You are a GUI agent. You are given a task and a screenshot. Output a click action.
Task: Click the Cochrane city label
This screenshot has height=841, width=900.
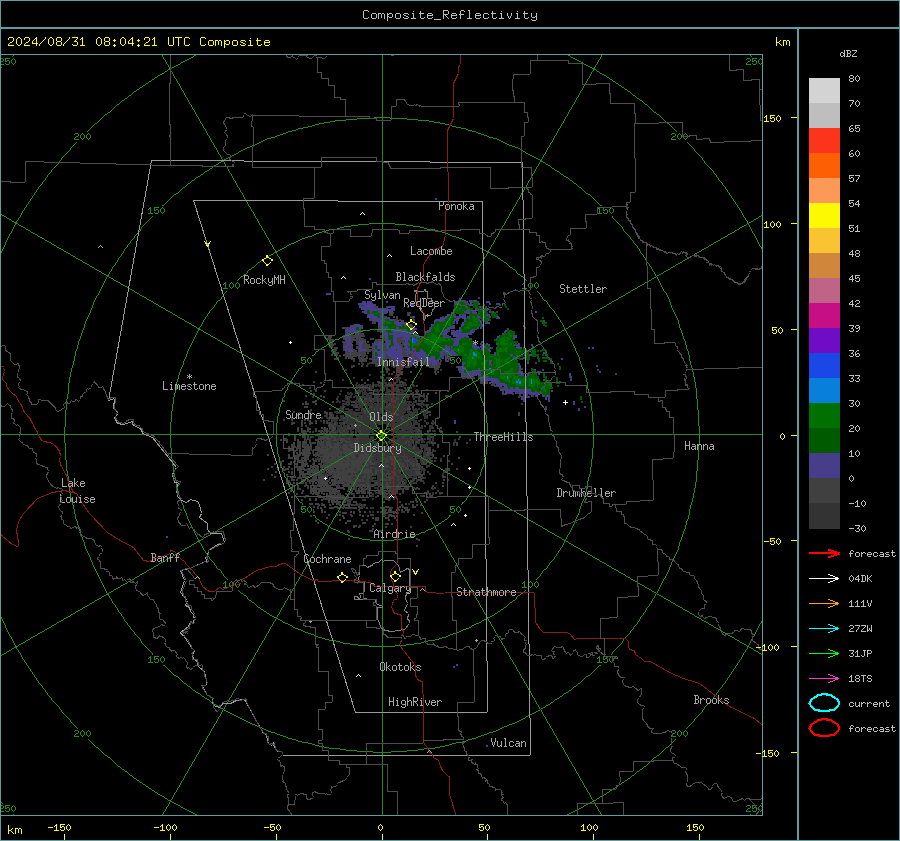pyautogui.click(x=327, y=559)
